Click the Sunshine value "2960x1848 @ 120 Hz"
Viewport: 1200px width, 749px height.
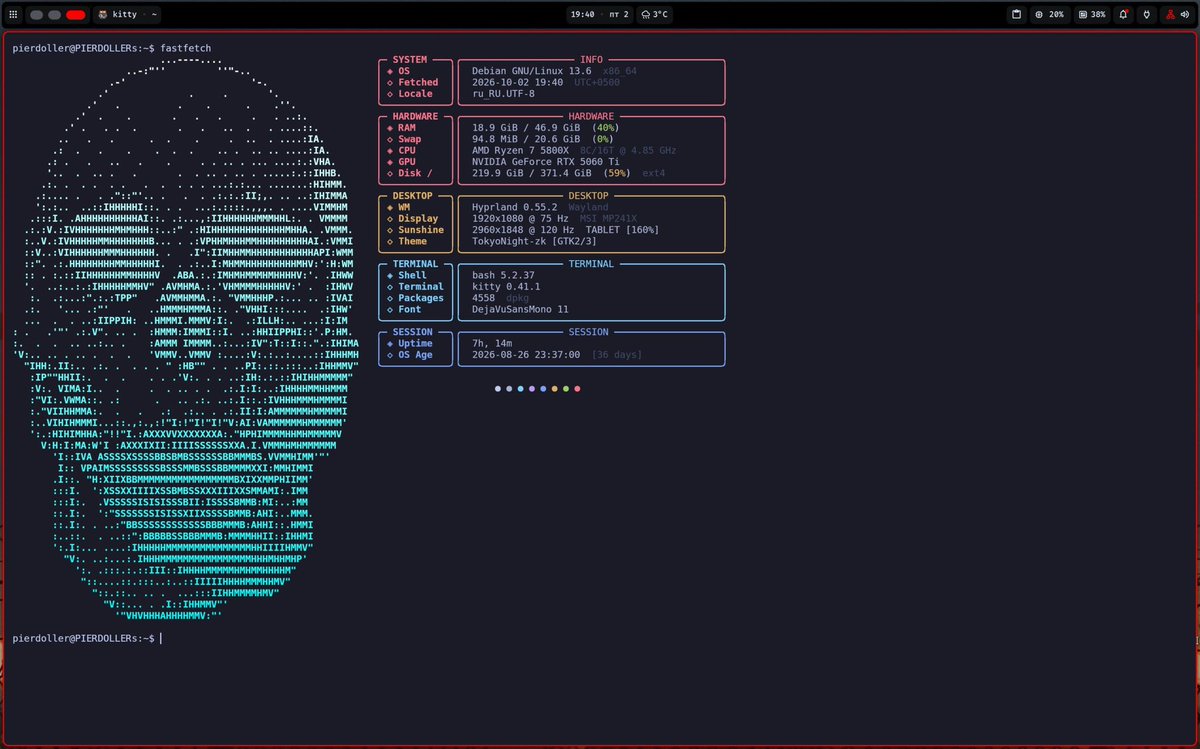tap(523, 230)
